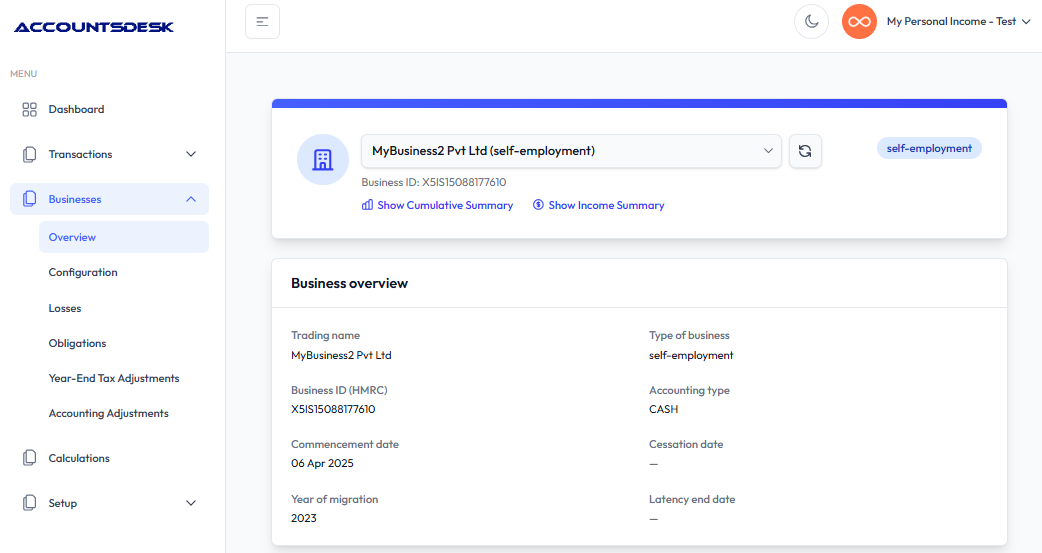Screen dimensions: 1042x553
Task: Click the trading name value MyBusiness2 Pvt Ltd
Action: pos(341,355)
